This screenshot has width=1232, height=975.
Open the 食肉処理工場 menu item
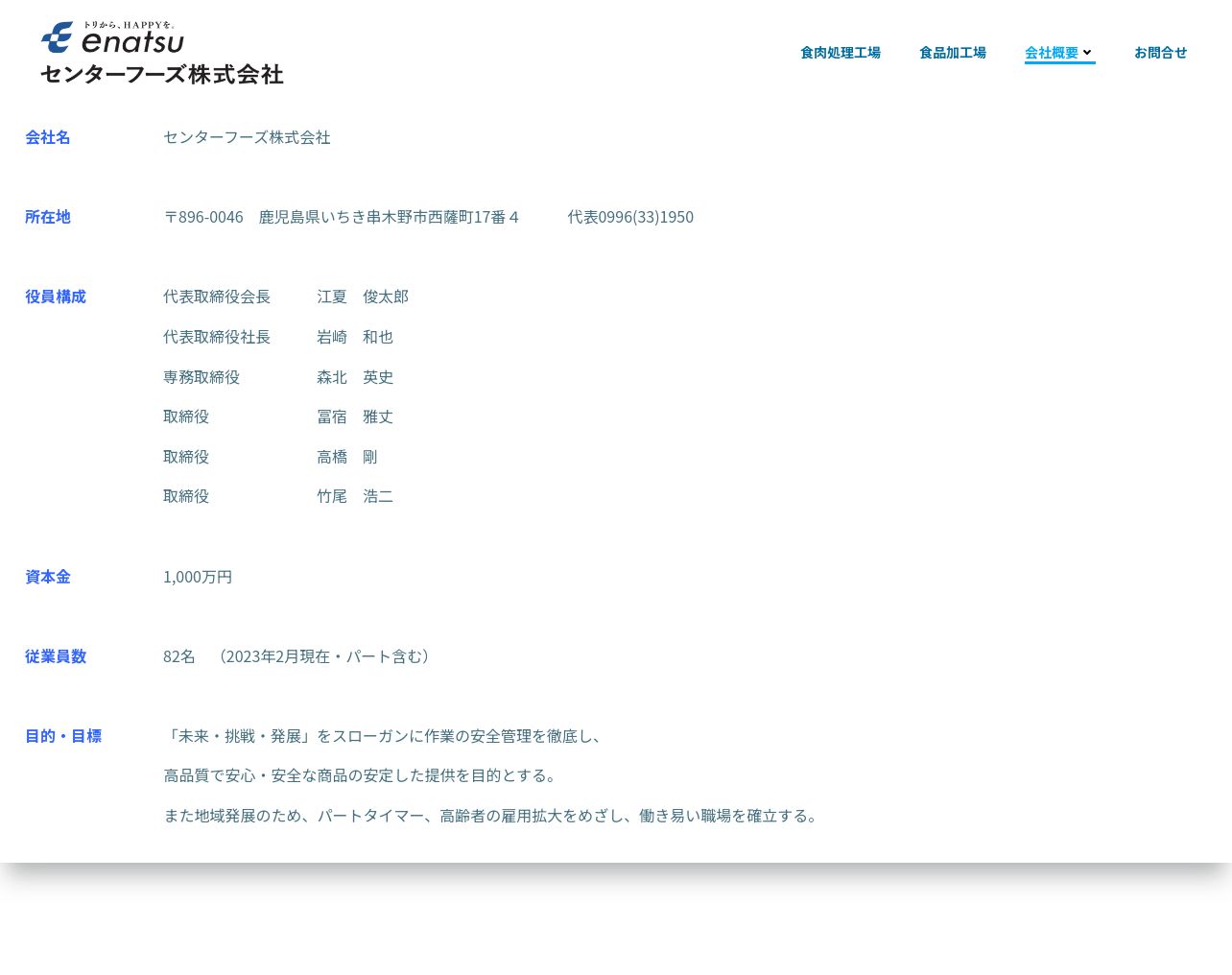tap(841, 53)
